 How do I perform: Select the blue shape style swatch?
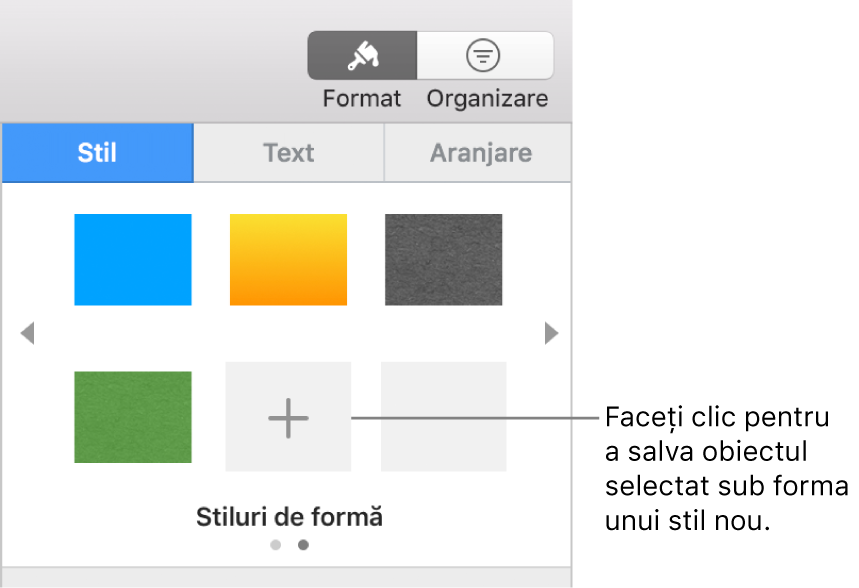[132, 259]
